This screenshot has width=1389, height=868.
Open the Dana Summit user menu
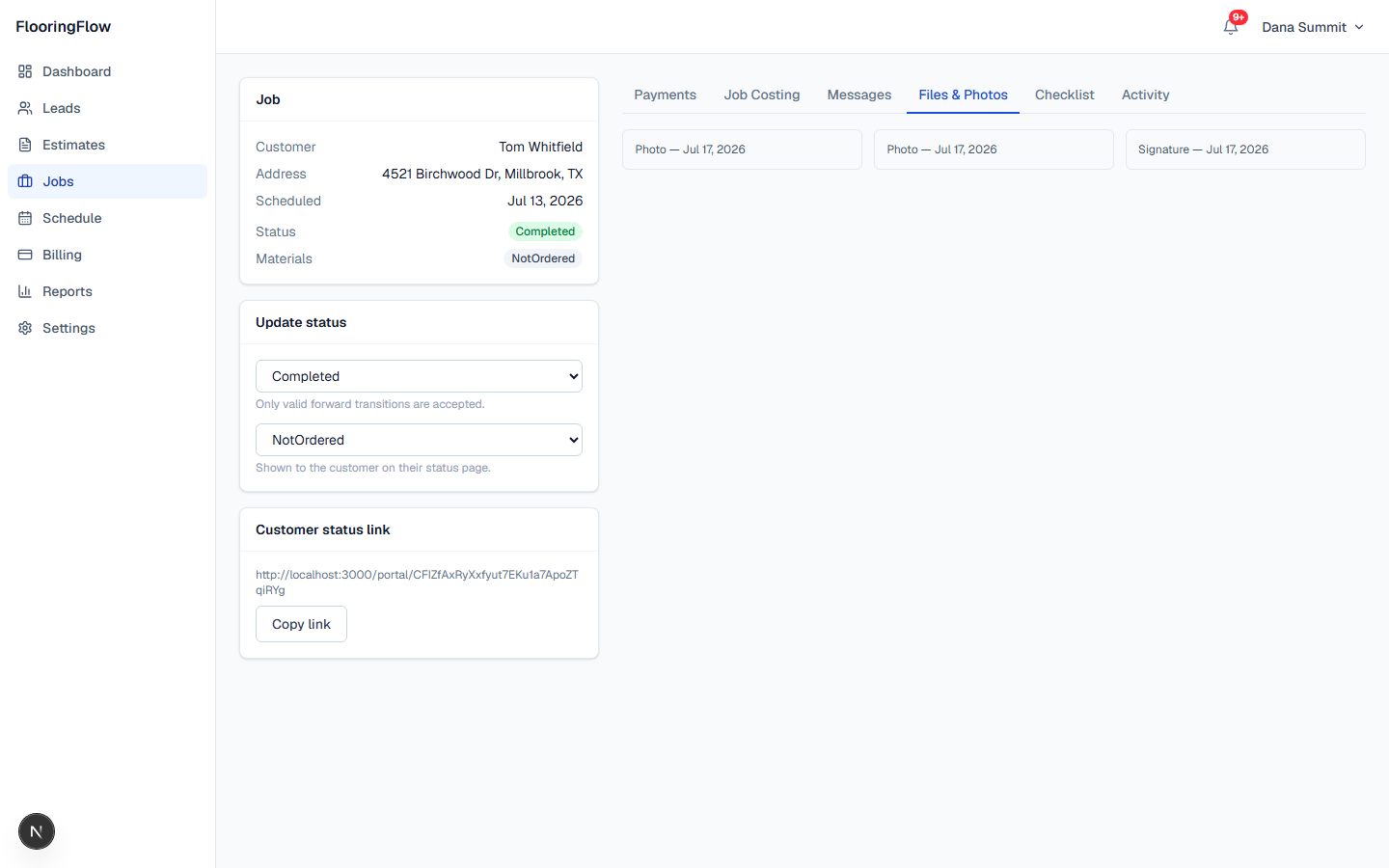[x=1313, y=27]
